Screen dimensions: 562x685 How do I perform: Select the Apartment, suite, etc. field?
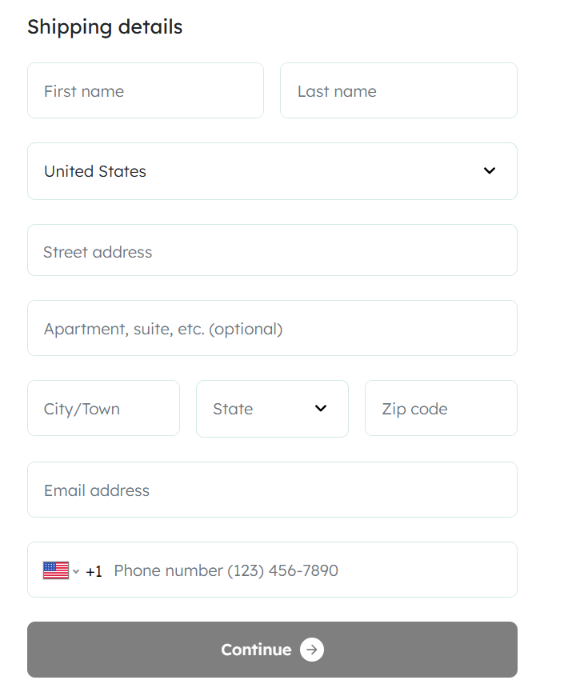(272, 328)
